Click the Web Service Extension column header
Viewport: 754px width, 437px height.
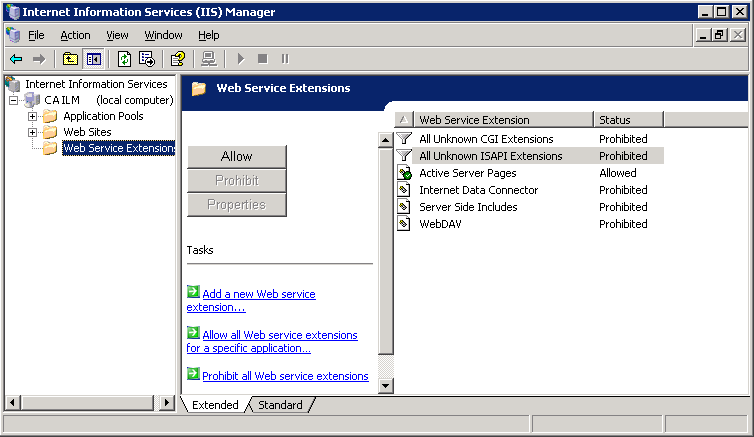[x=503, y=120]
